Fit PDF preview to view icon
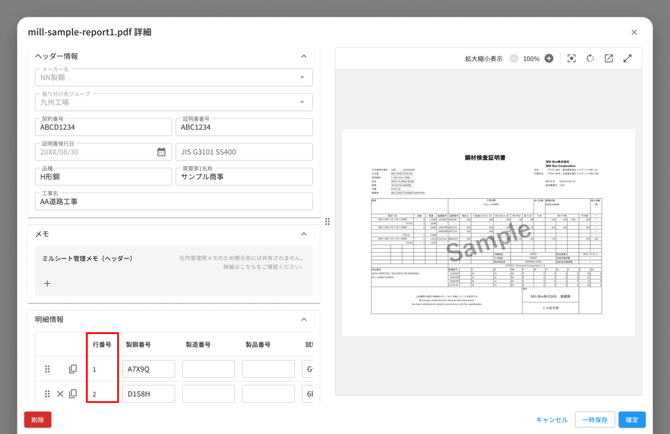 pos(571,59)
